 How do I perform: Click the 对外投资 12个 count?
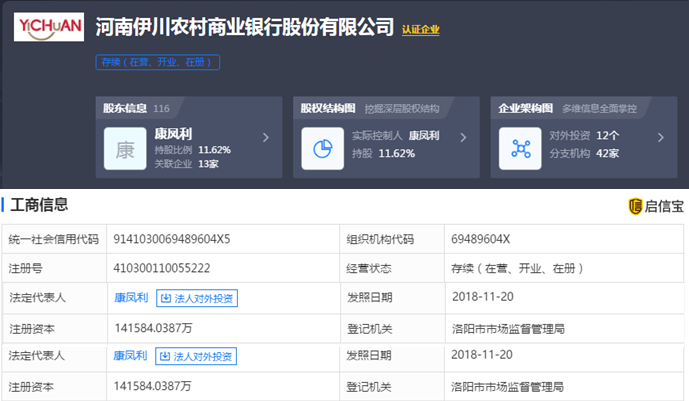[607, 135]
